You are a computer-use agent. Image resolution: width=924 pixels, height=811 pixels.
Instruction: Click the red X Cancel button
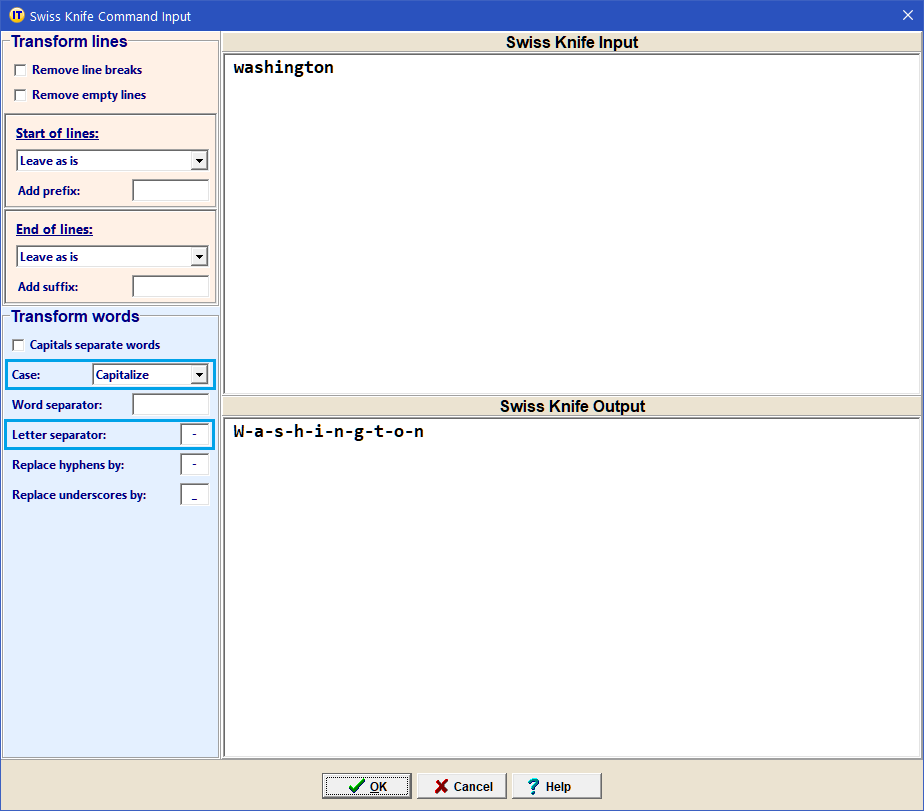click(462, 786)
